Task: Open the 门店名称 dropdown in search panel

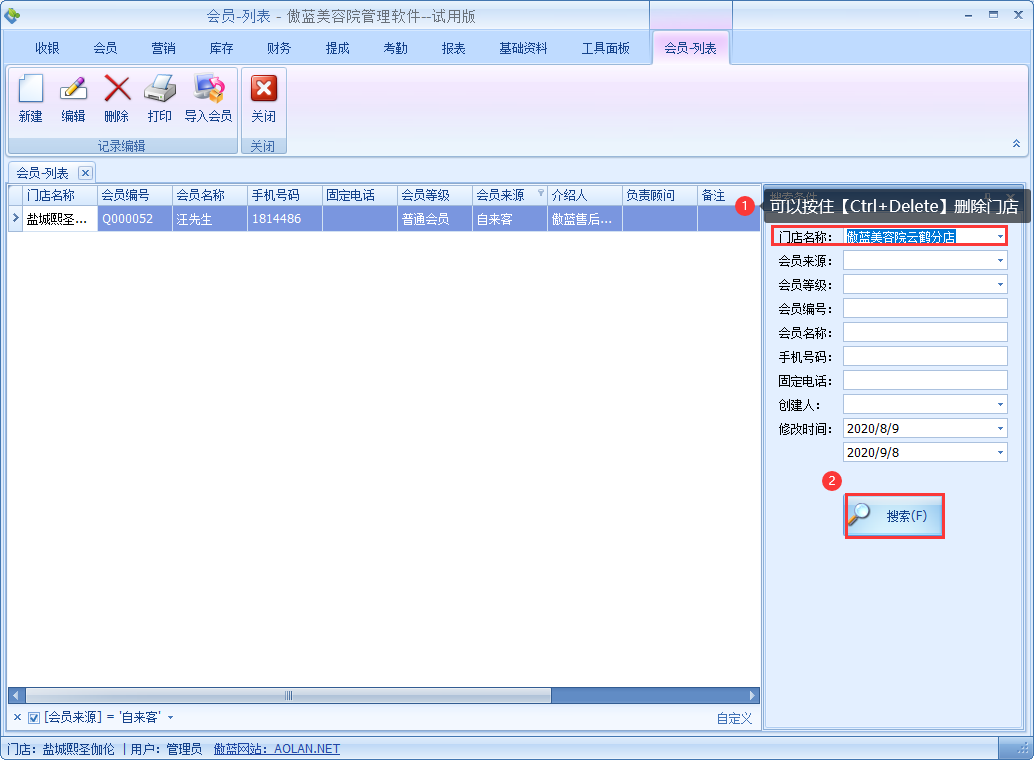Action: (x=999, y=237)
